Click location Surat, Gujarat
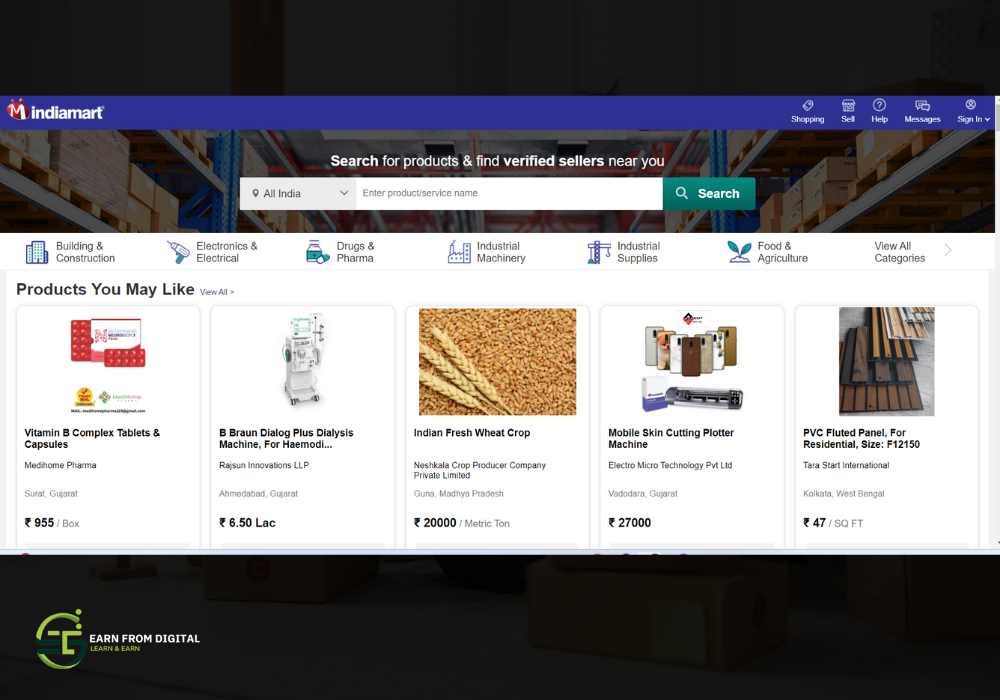This screenshot has width=1000, height=700. tap(50, 493)
